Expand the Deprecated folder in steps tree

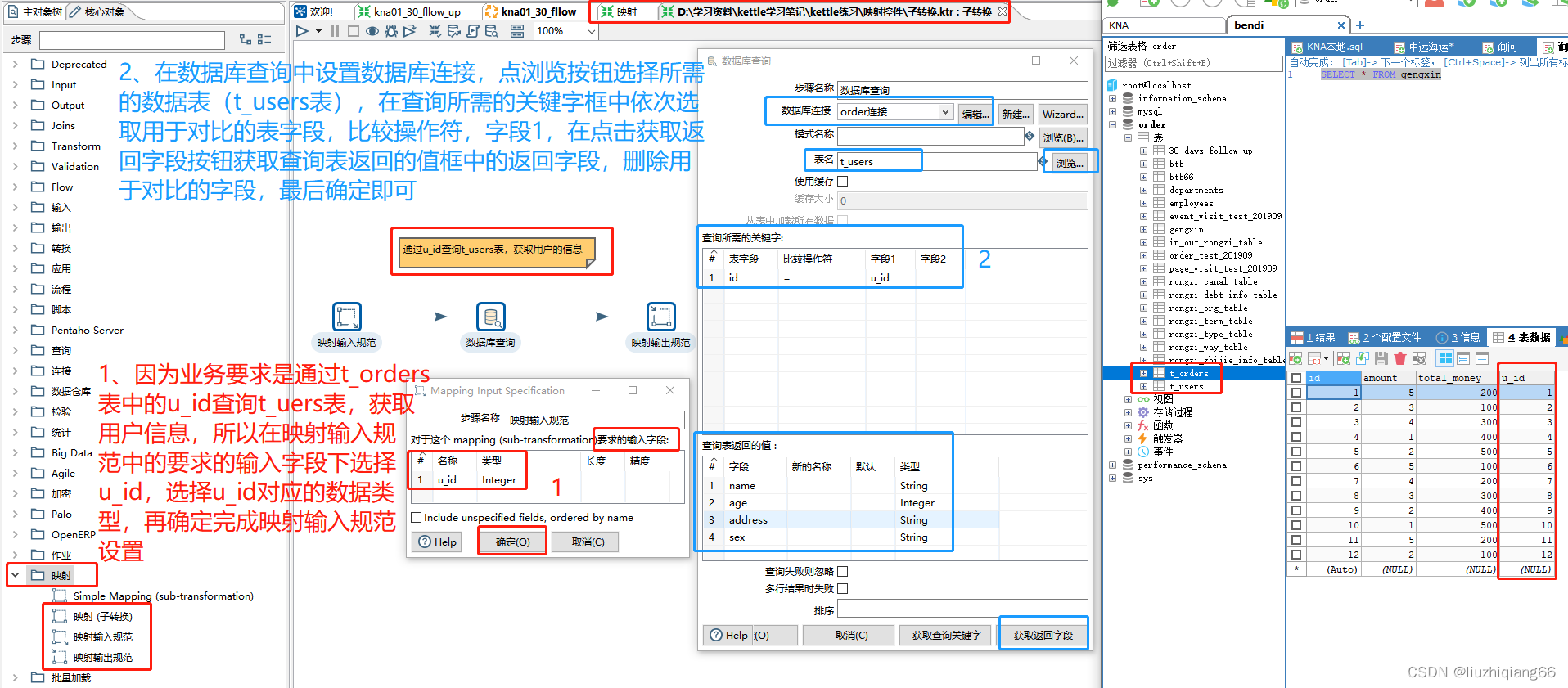click(x=15, y=64)
